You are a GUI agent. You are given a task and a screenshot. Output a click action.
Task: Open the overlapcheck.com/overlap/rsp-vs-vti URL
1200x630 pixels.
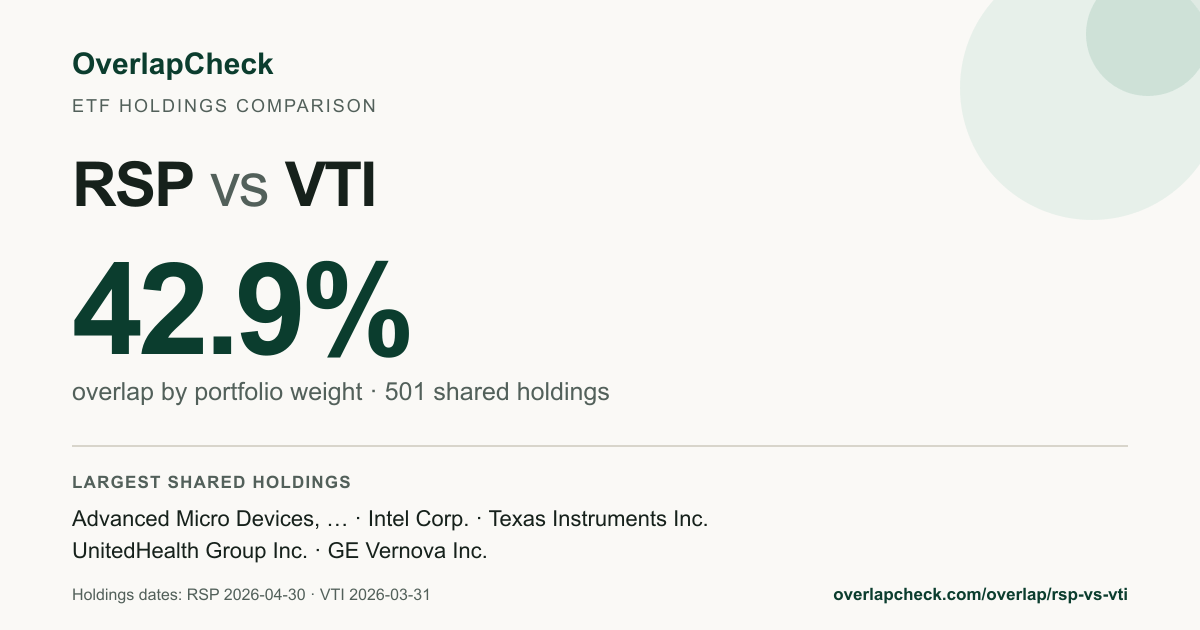point(980,594)
